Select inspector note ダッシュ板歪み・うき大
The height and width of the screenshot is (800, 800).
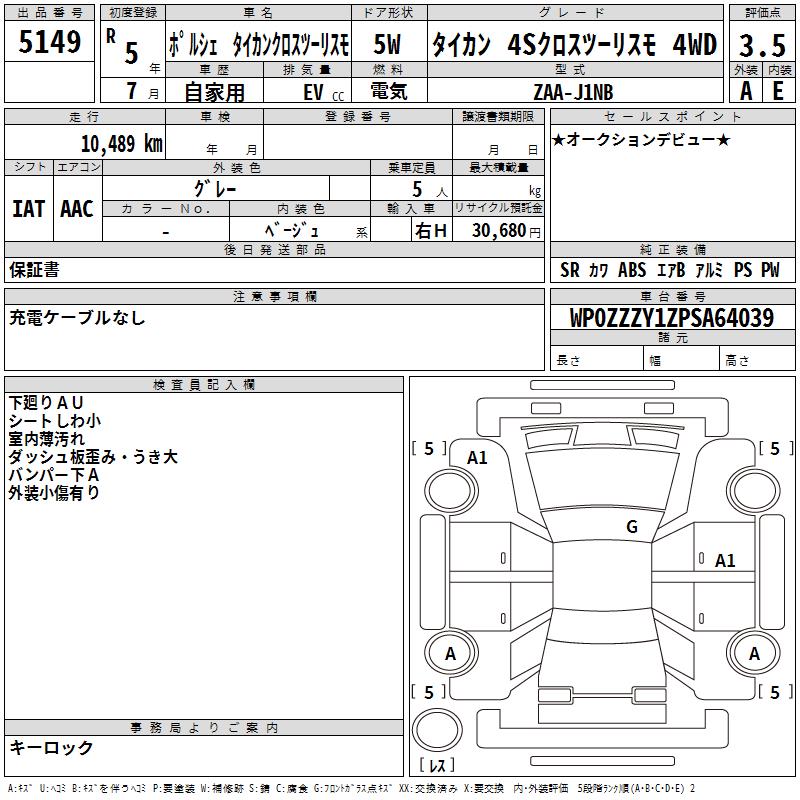93,457
